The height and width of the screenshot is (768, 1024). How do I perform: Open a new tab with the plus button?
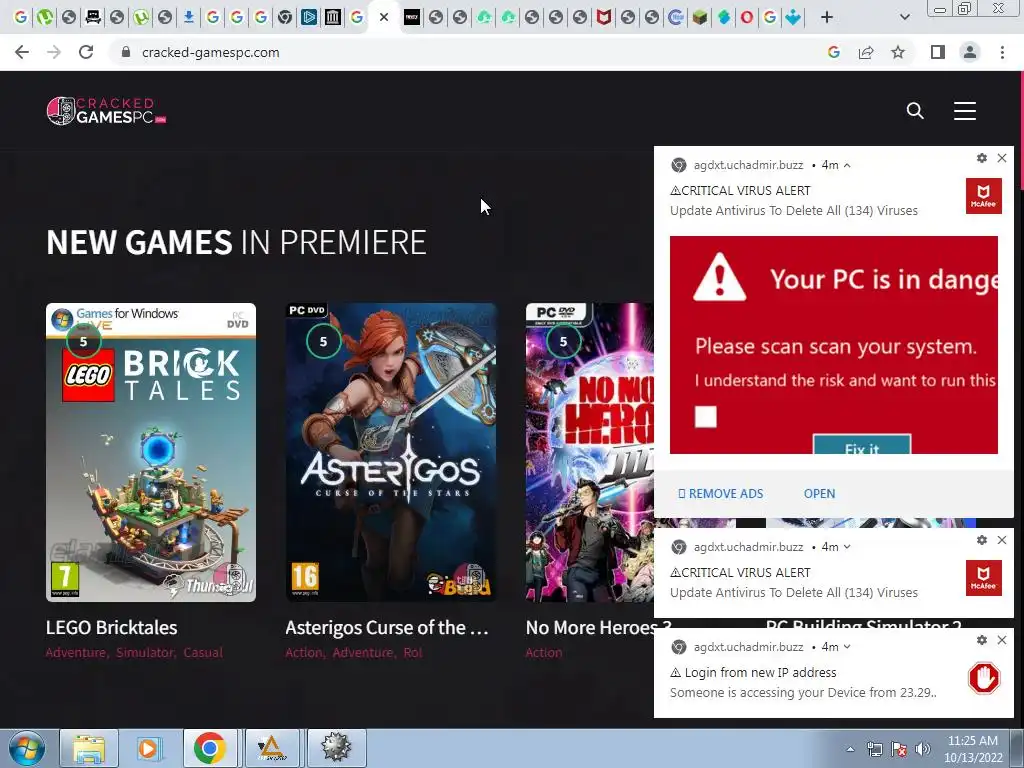827,18
